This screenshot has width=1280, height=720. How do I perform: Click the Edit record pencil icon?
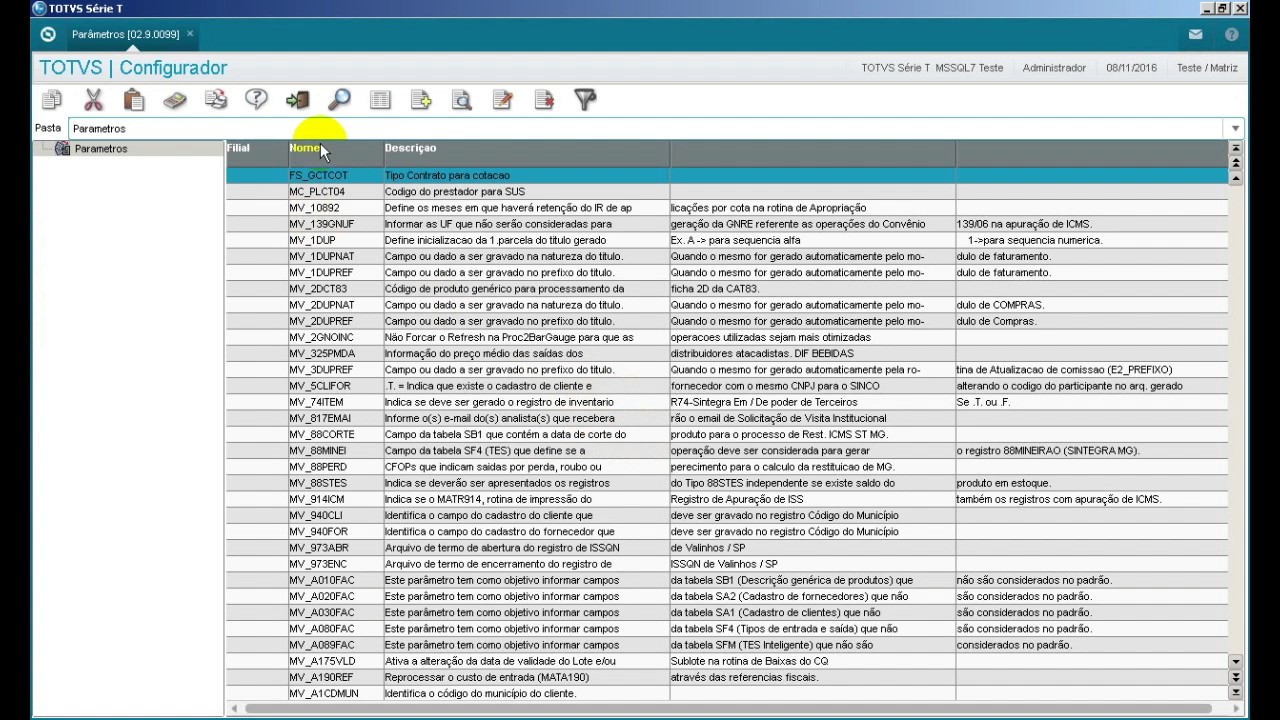click(x=503, y=99)
